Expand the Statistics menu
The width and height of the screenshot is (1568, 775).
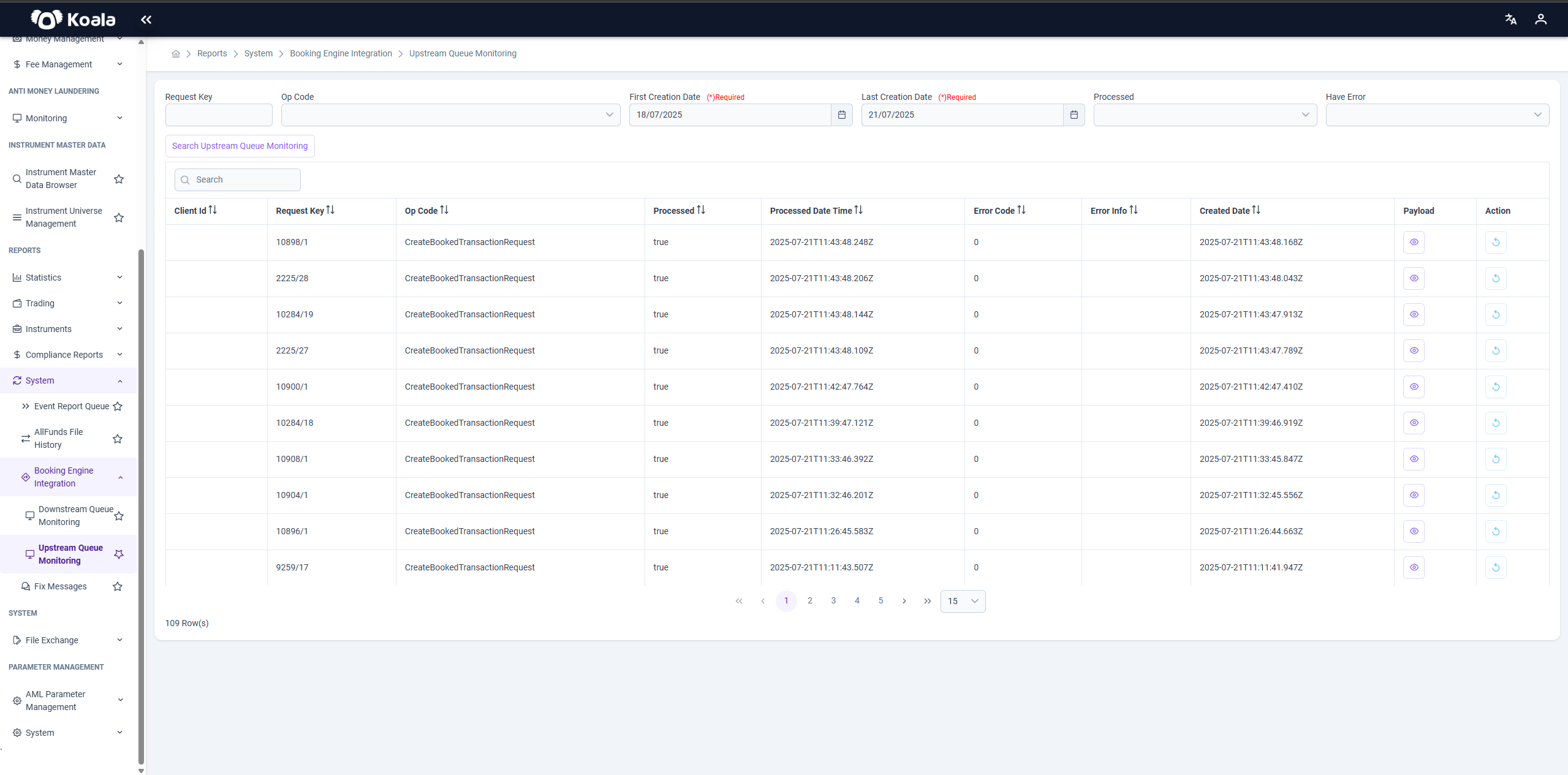click(x=67, y=278)
